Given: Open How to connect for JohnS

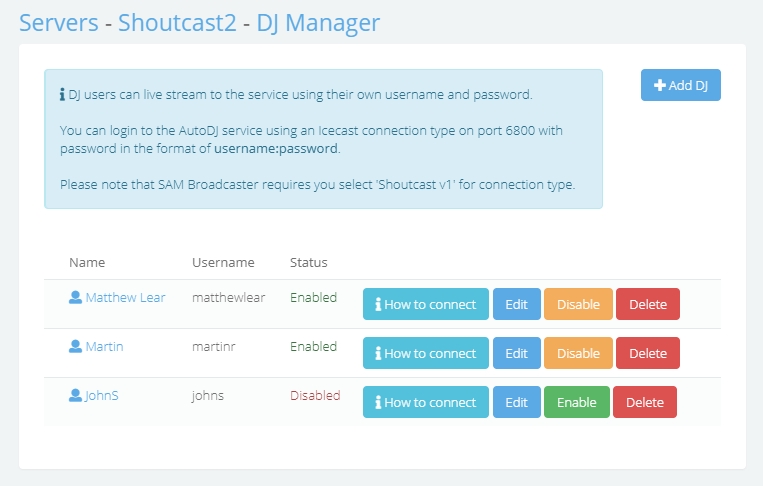Looking at the screenshot, I should coord(426,402).
